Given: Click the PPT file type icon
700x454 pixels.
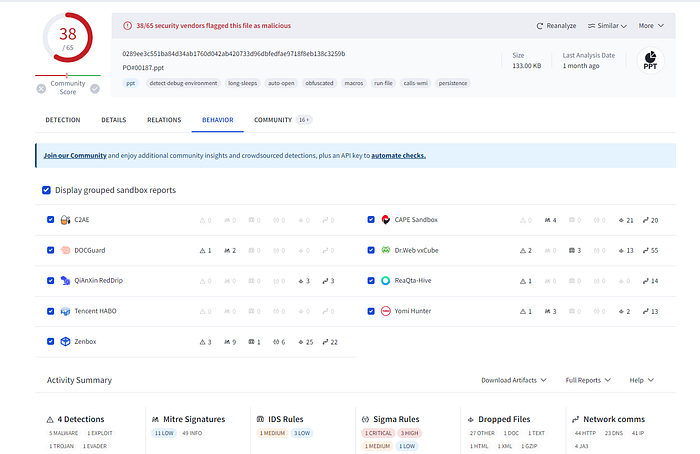Looking at the screenshot, I should pos(650,60).
